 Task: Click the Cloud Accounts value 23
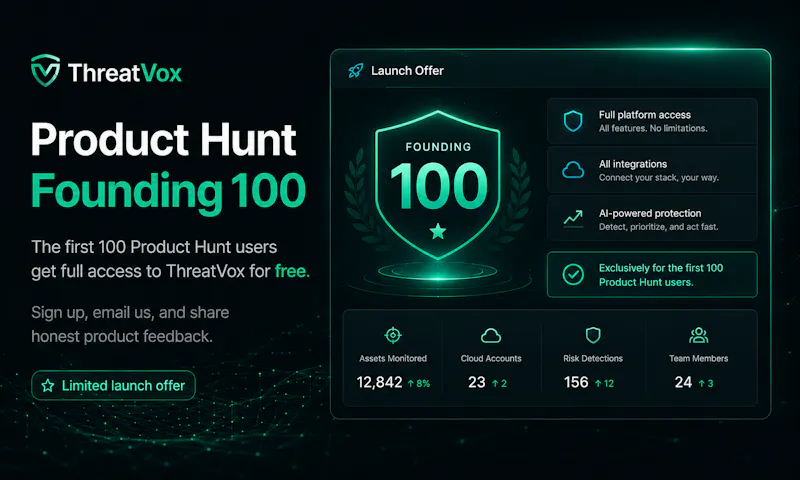[x=477, y=382]
